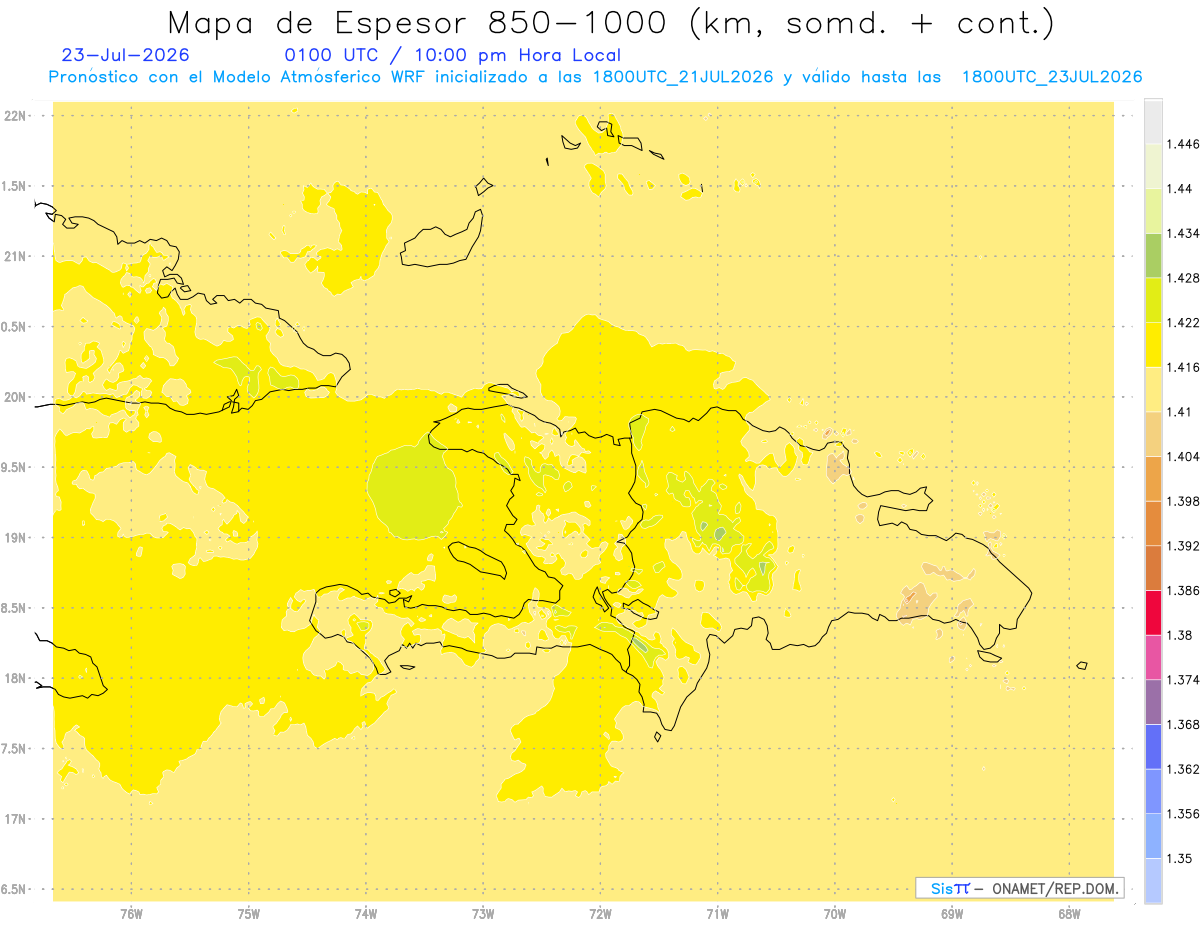Click the purple legend swatch between 1.368 and 1.374
This screenshot has width=1200, height=927.
(x=1153, y=702)
